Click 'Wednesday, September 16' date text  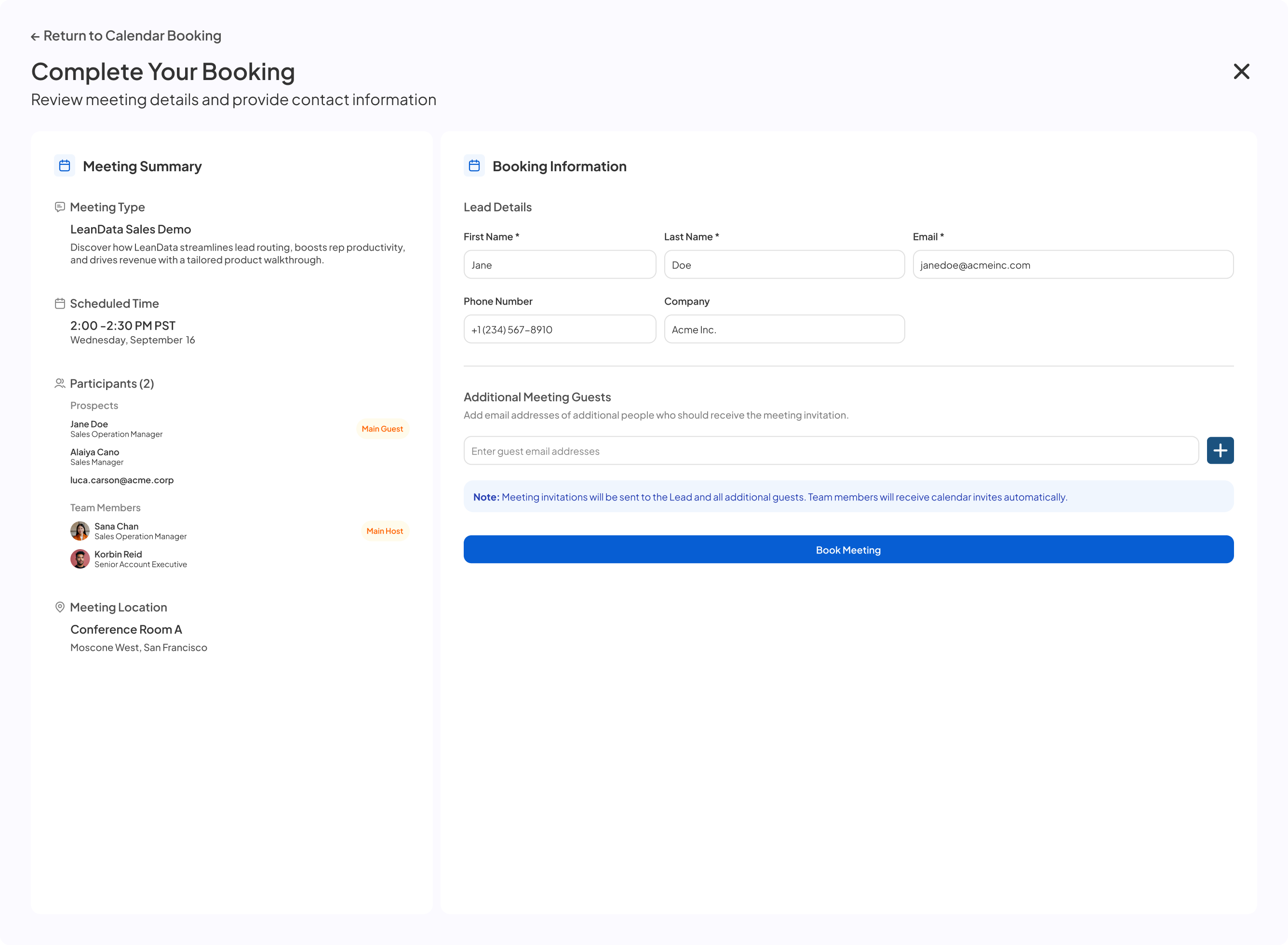[133, 340]
